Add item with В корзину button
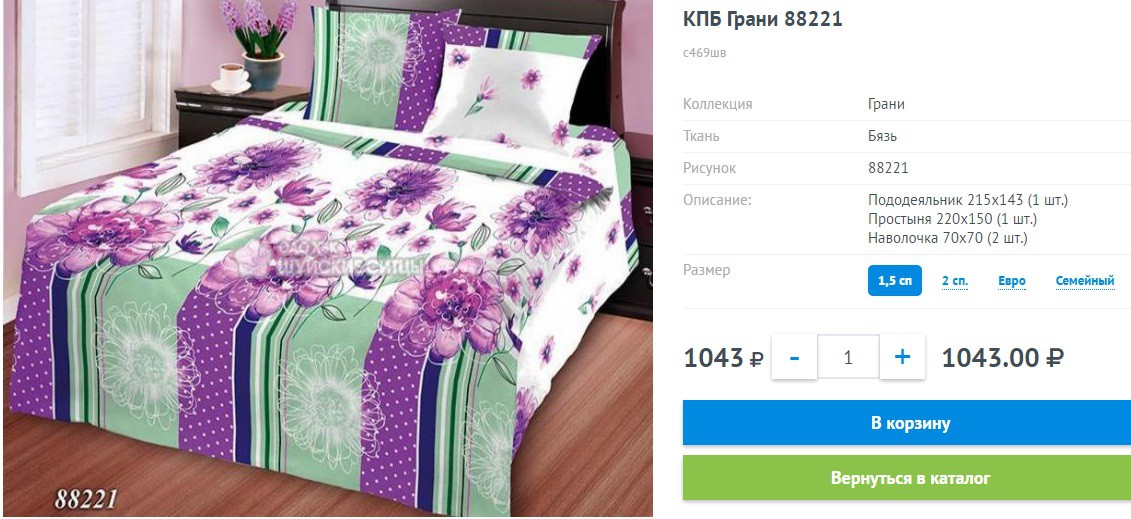Viewport: 1131px width, 519px height. pyautogui.click(x=907, y=423)
